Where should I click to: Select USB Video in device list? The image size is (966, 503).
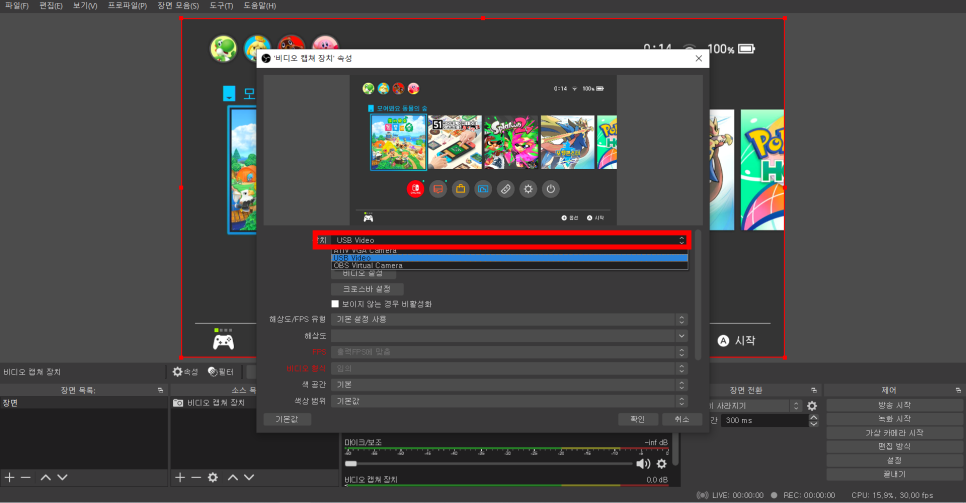pos(509,258)
